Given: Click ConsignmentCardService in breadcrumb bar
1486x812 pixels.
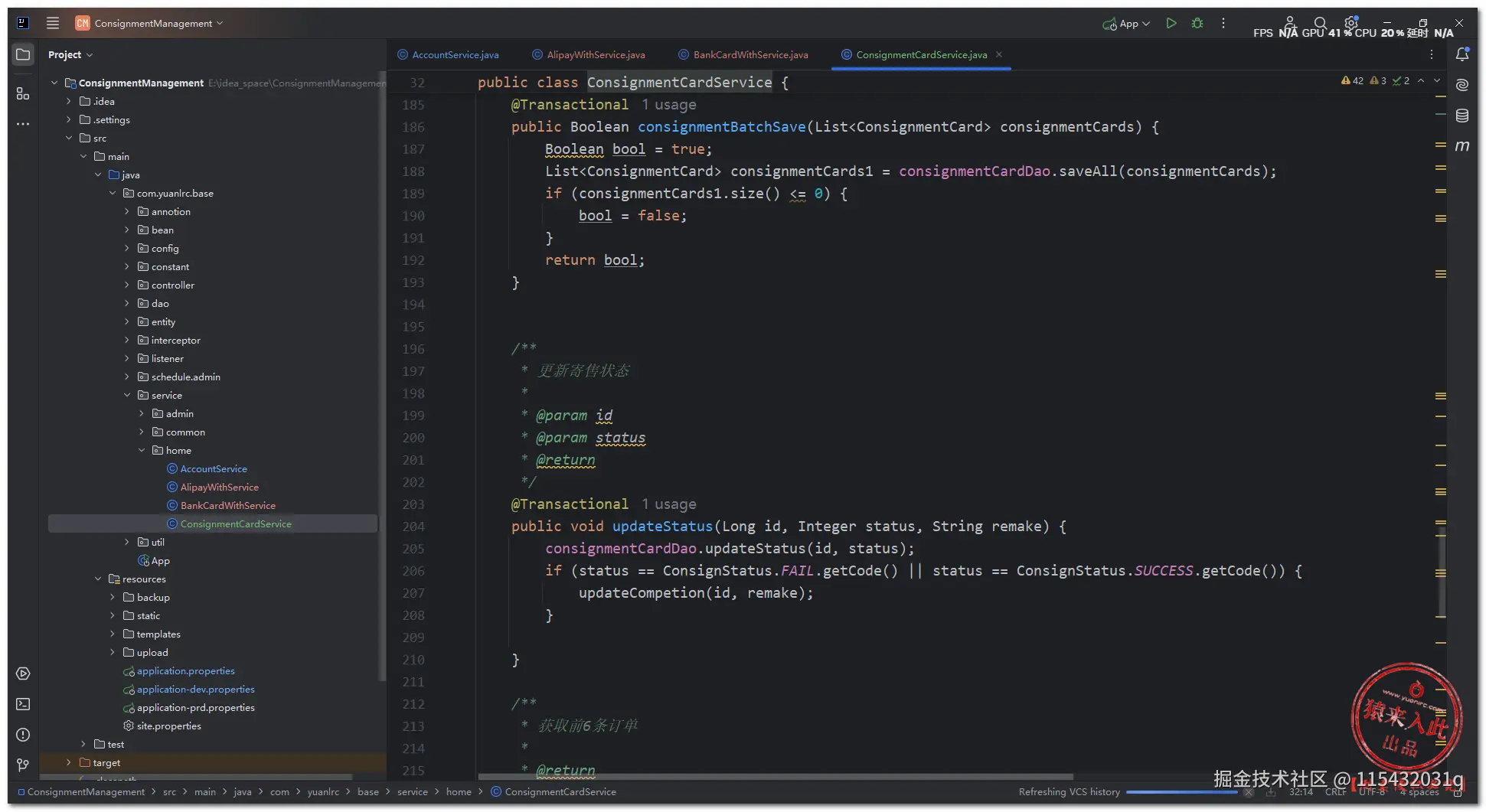Looking at the screenshot, I should pos(553,791).
